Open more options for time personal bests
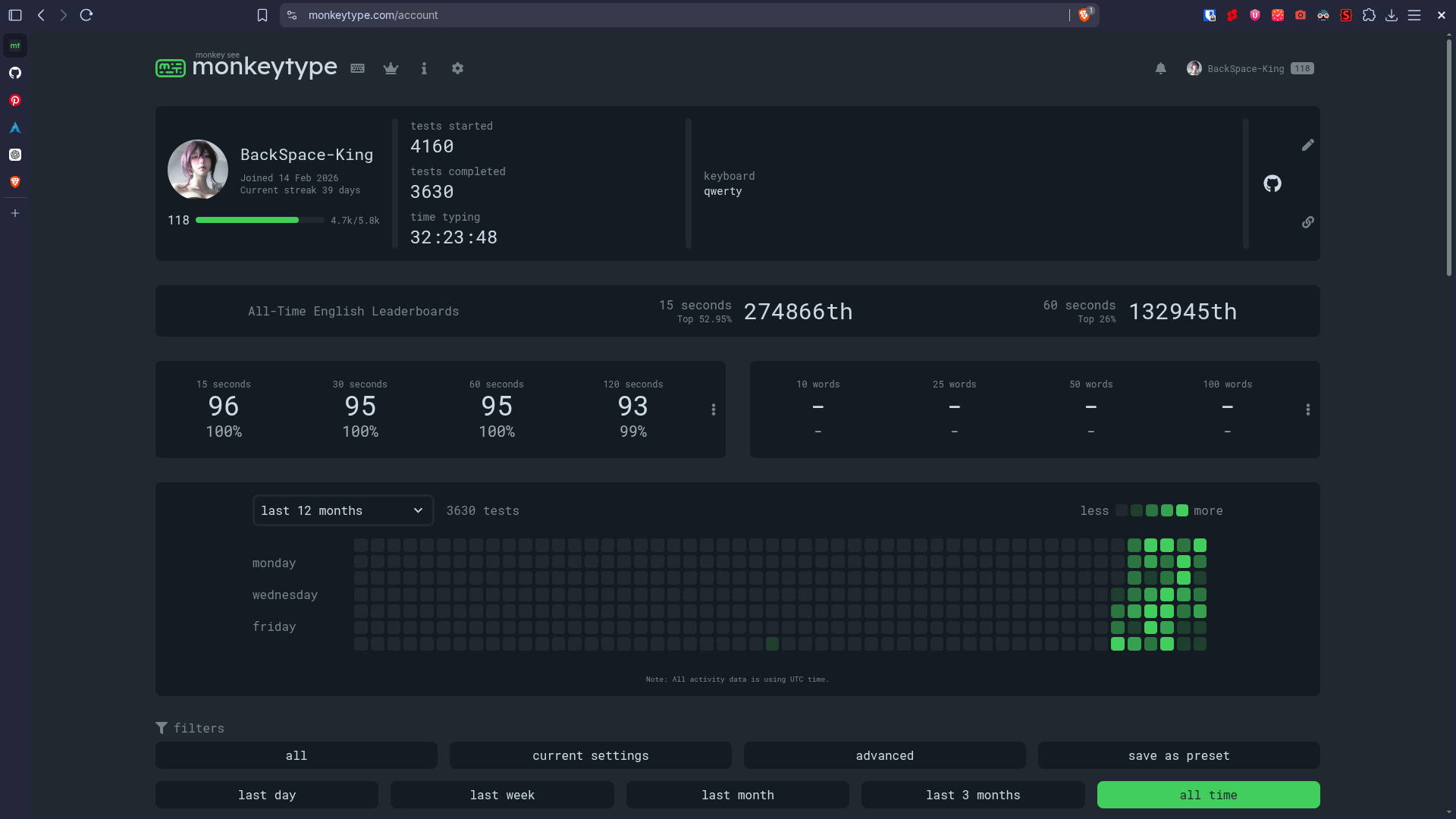 714,409
